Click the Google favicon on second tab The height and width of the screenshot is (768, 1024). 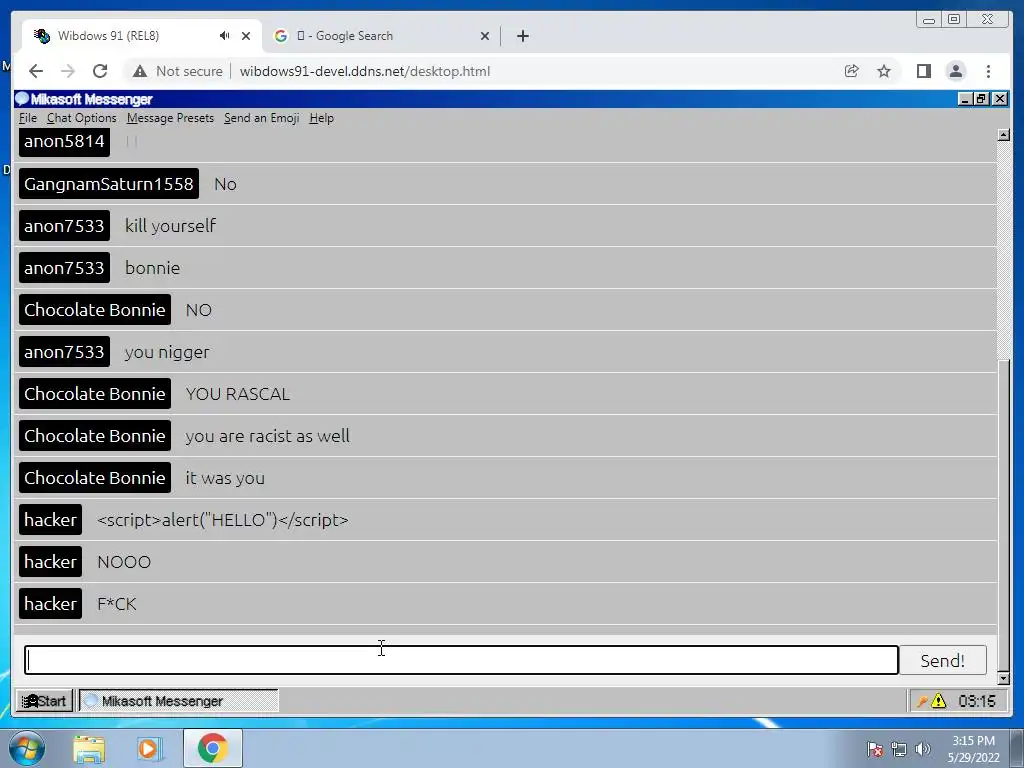[x=281, y=36]
